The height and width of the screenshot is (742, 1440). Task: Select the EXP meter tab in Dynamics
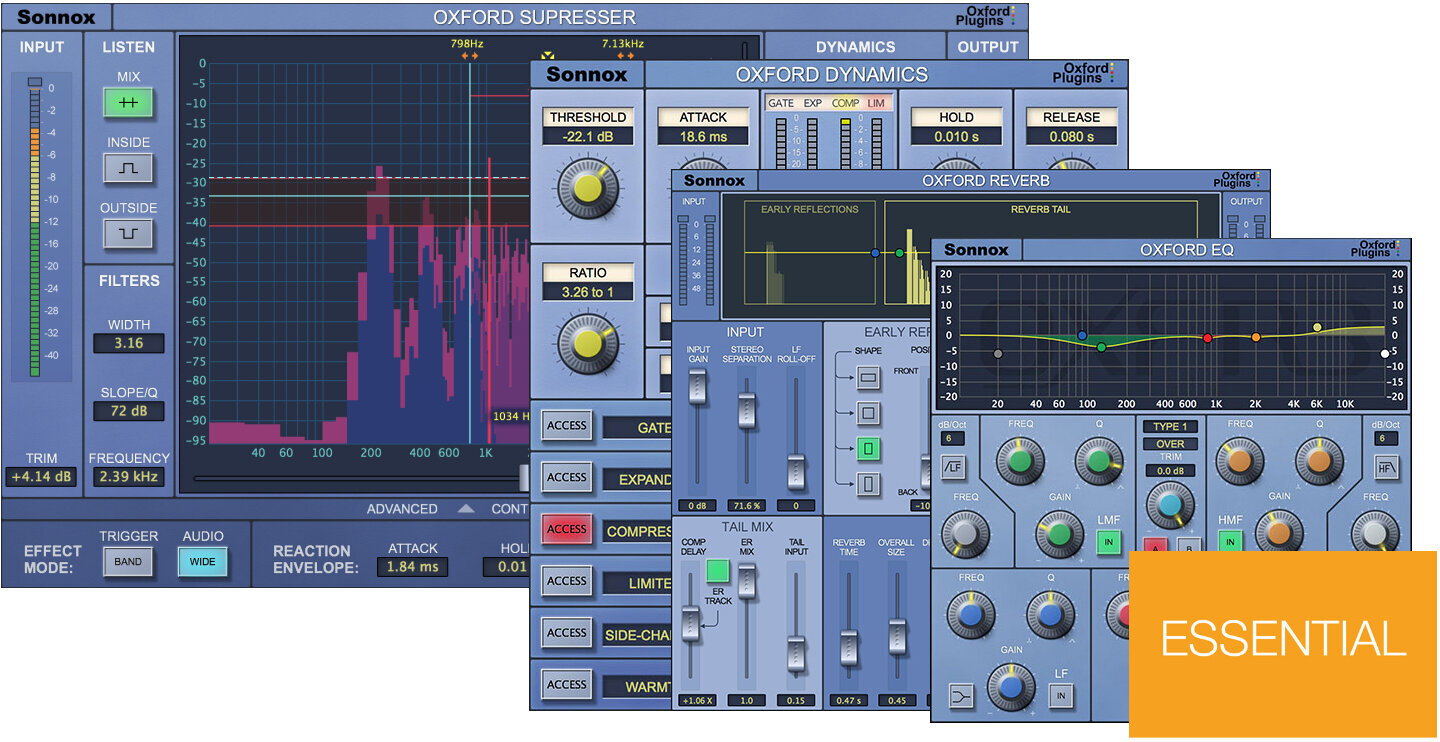[x=812, y=103]
